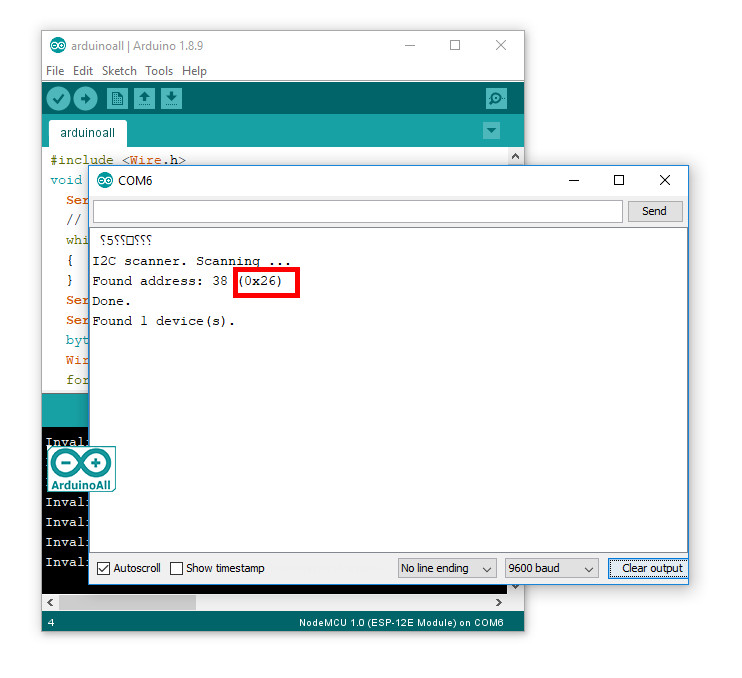Viewport: 742px width, 678px height.
Task: Click the console scroll left arrow
Action: (x=50, y=602)
